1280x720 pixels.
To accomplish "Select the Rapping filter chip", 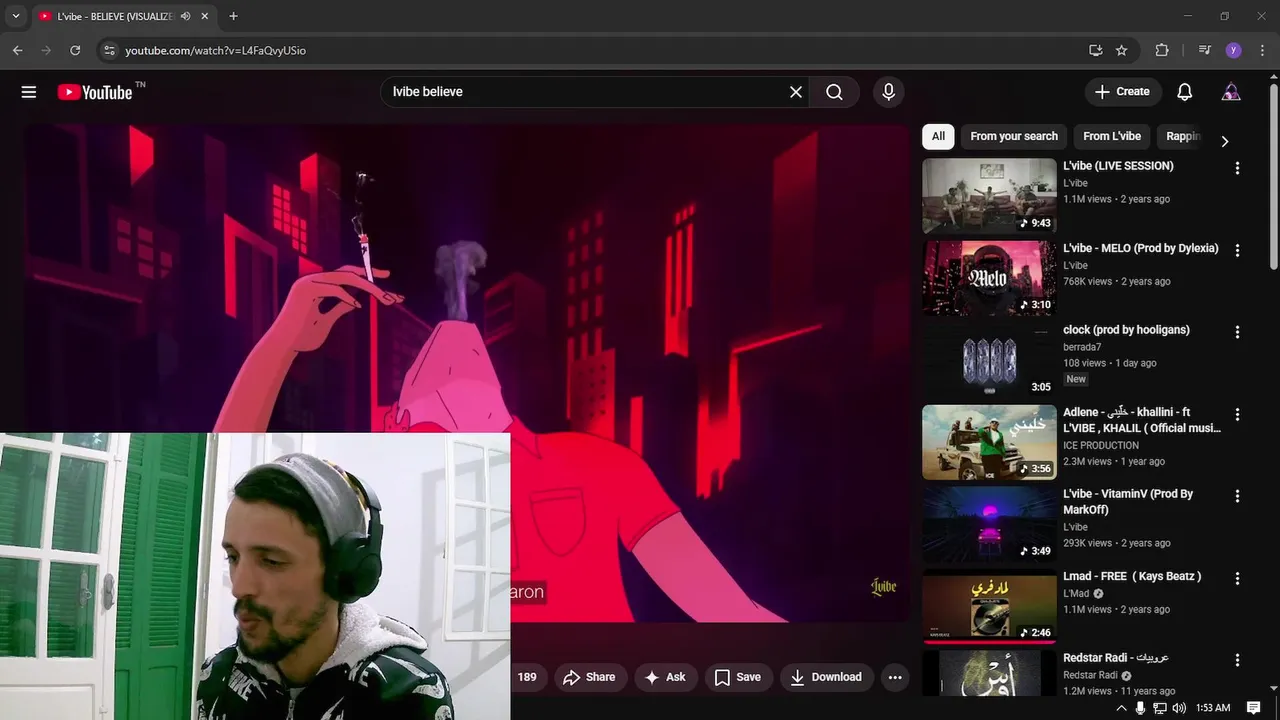I will 1183,136.
